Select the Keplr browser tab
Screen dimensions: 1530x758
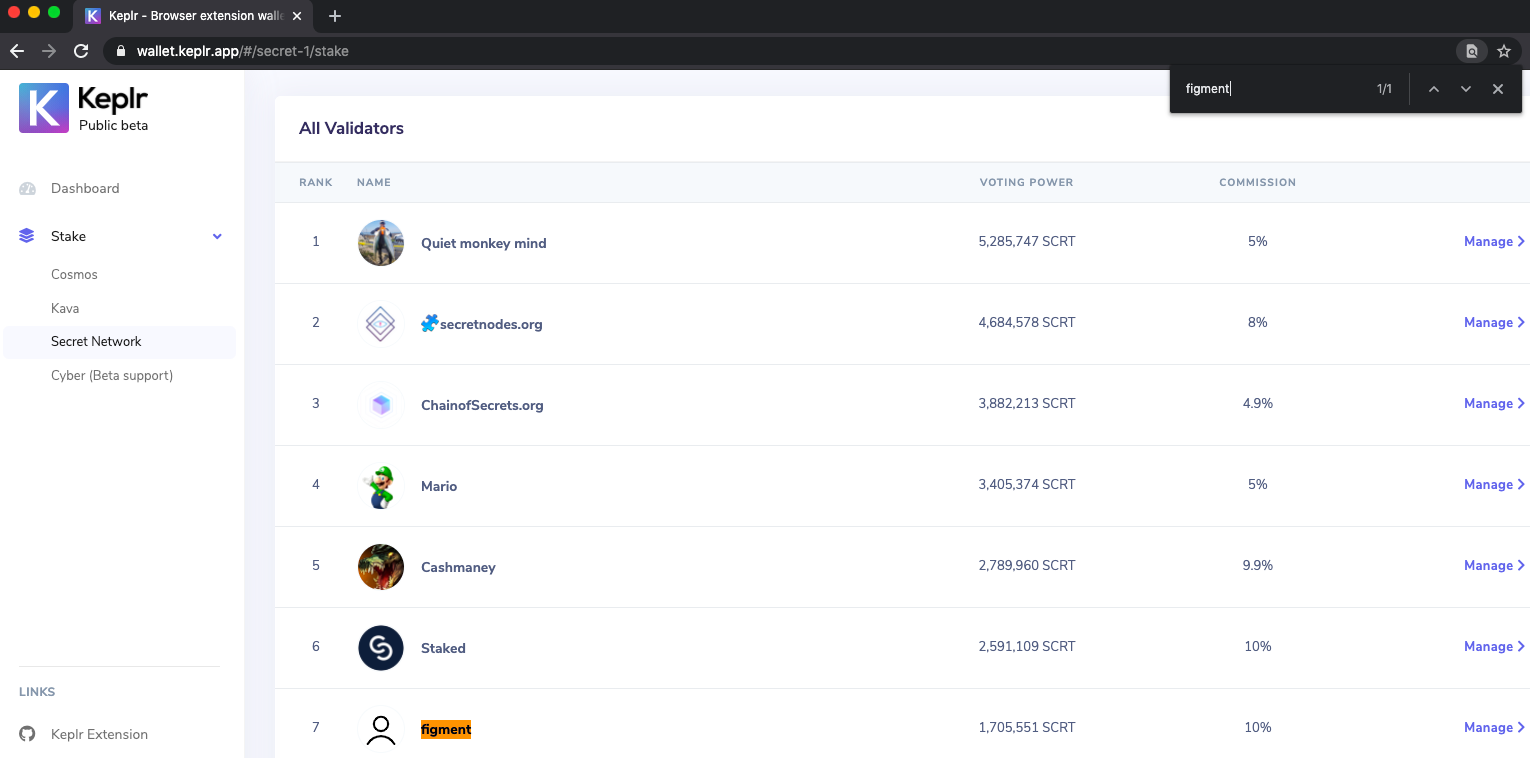[195, 16]
